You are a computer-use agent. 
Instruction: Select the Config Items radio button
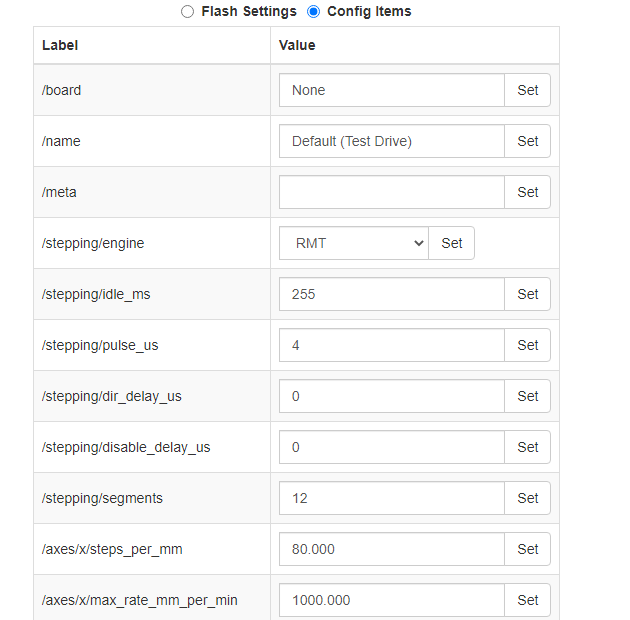click(x=313, y=12)
